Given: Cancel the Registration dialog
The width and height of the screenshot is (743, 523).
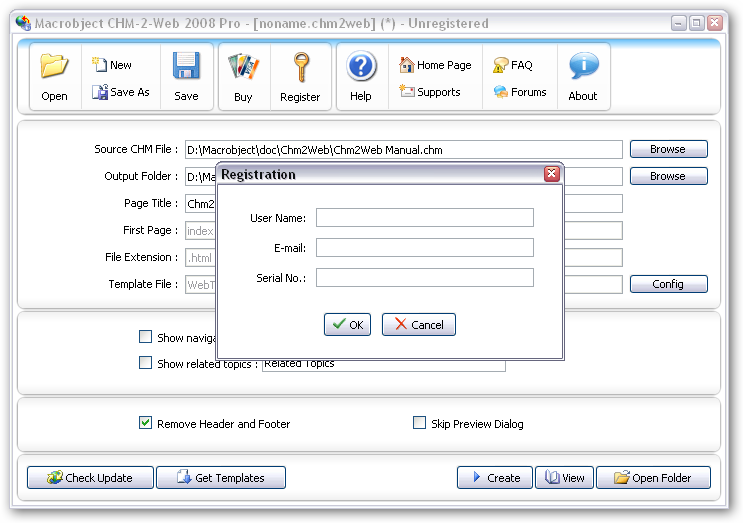Looking at the screenshot, I should (x=419, y=324).
